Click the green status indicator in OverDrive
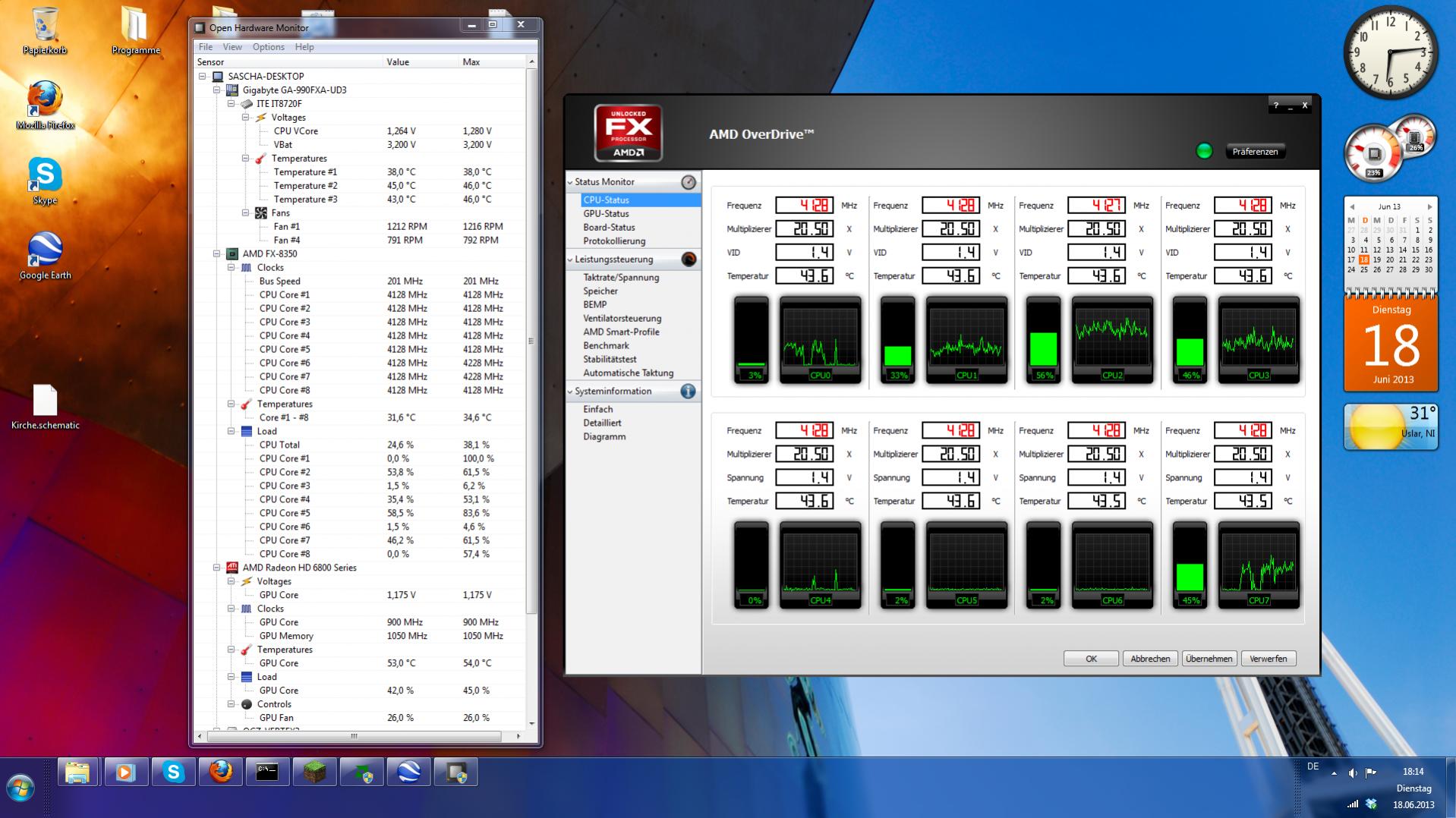The width and height of the screenshot is (1456, 818). click(x=1204, y=151)
